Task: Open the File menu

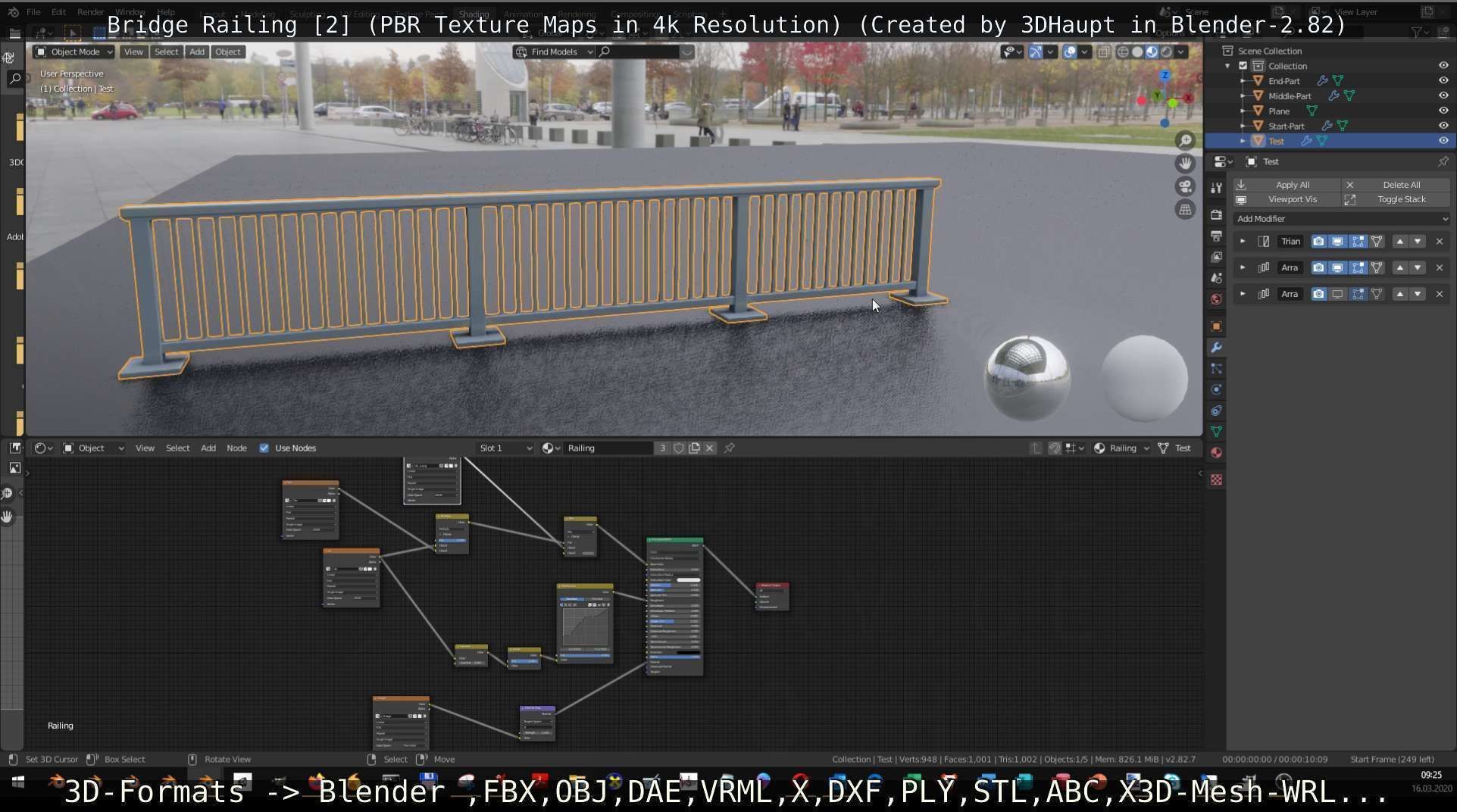Action: click(33, 12)
